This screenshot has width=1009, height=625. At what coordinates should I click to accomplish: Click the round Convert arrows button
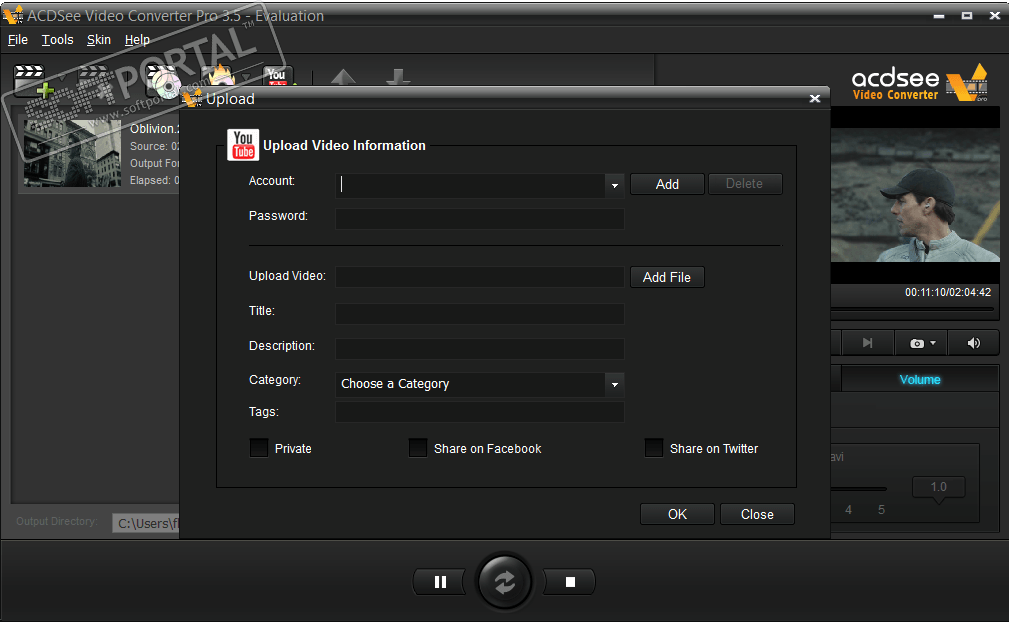click(x=504, y=582)
